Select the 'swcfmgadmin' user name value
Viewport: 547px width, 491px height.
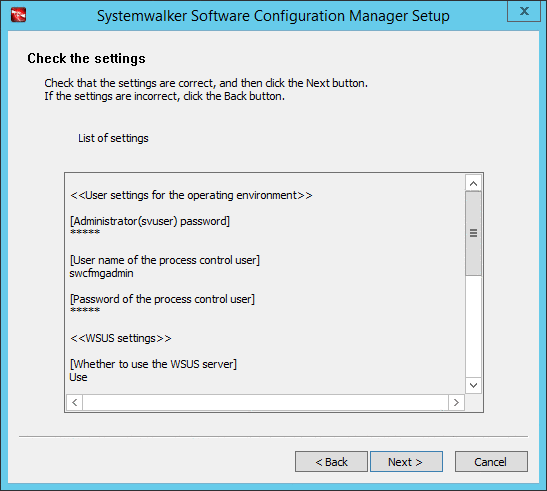101,273
